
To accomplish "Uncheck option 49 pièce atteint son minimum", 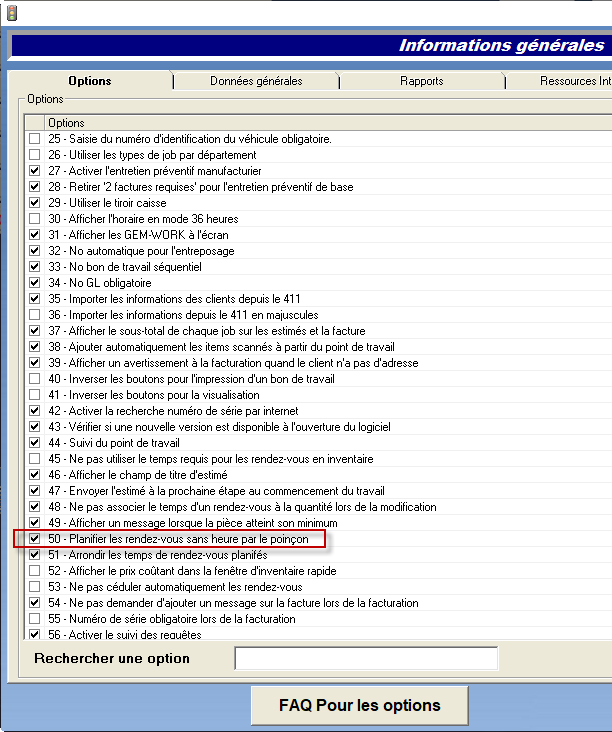I will click(x=35, y=522).
